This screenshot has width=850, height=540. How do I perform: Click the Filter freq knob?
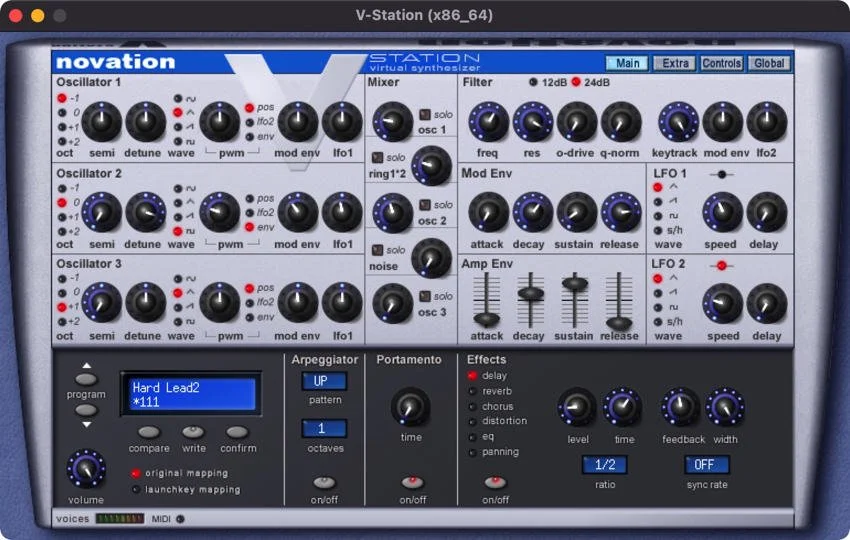pyautogui.click(x=488, y=122)
